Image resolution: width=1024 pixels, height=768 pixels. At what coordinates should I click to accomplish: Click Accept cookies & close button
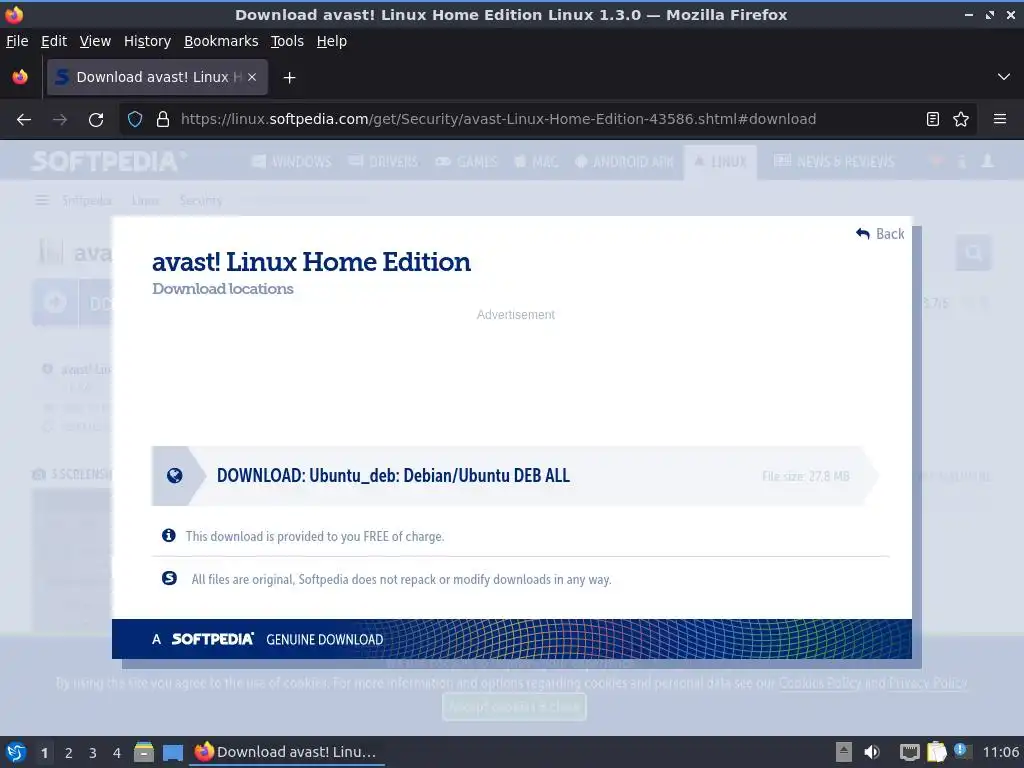click(514, 707)
